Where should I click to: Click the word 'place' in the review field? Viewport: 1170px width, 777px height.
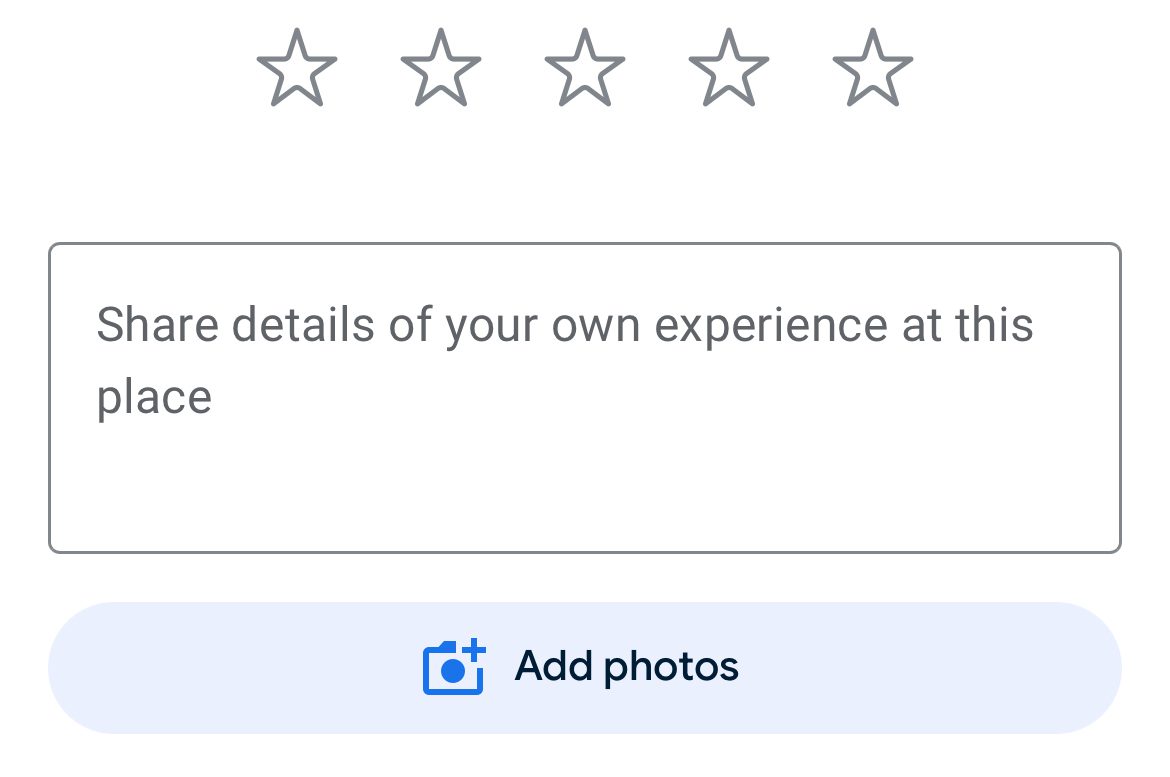(x=154, y=398)
